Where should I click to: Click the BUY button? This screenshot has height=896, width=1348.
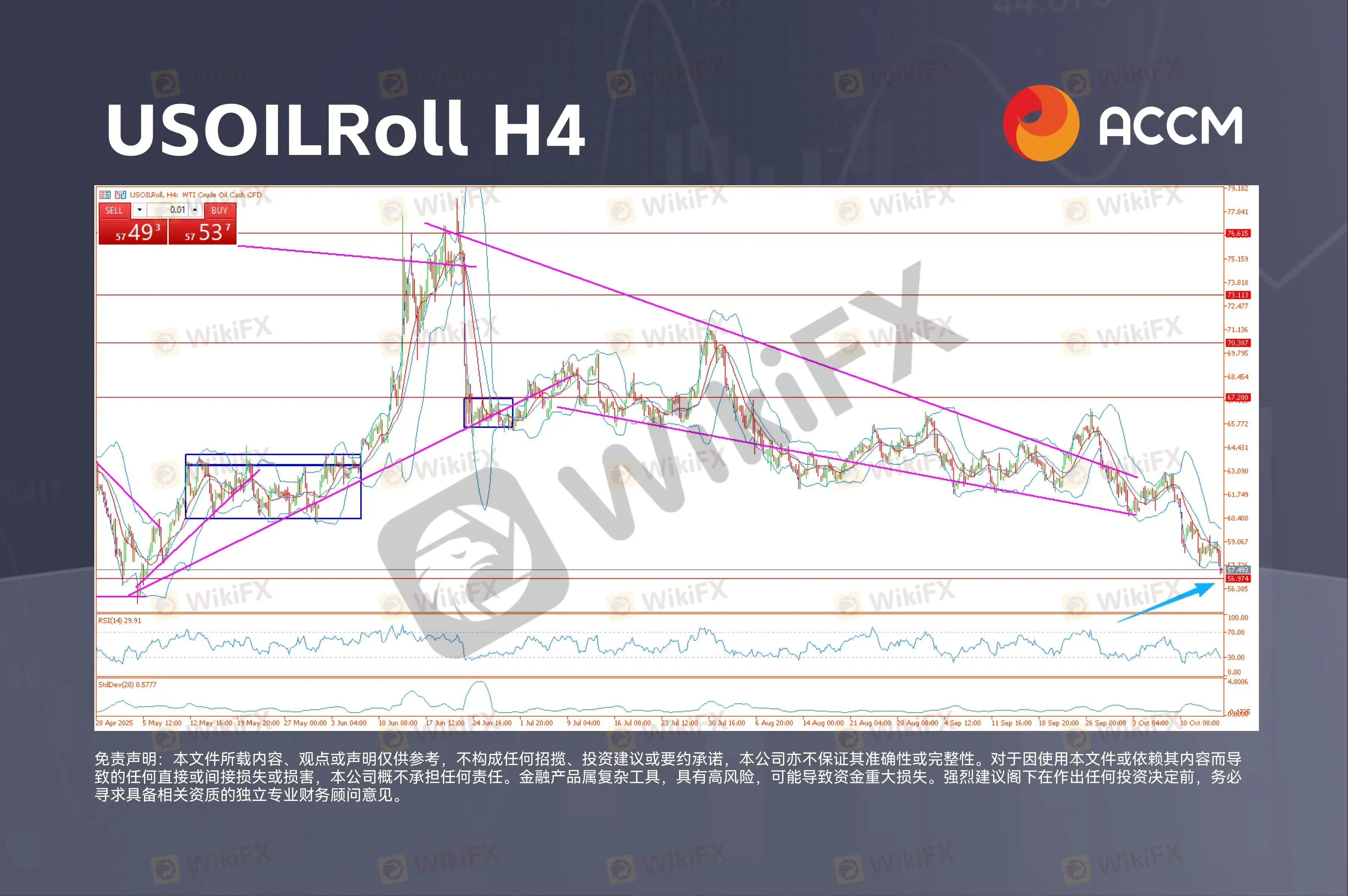[x=219, y=210]
